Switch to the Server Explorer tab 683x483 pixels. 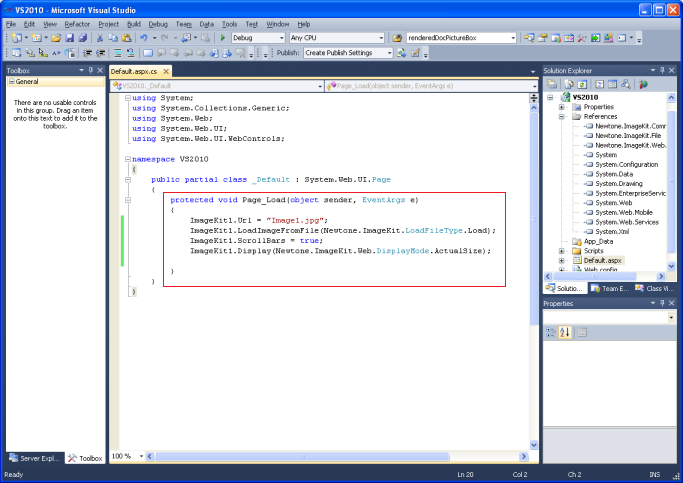pyautogui.click(x=35, y=458)
